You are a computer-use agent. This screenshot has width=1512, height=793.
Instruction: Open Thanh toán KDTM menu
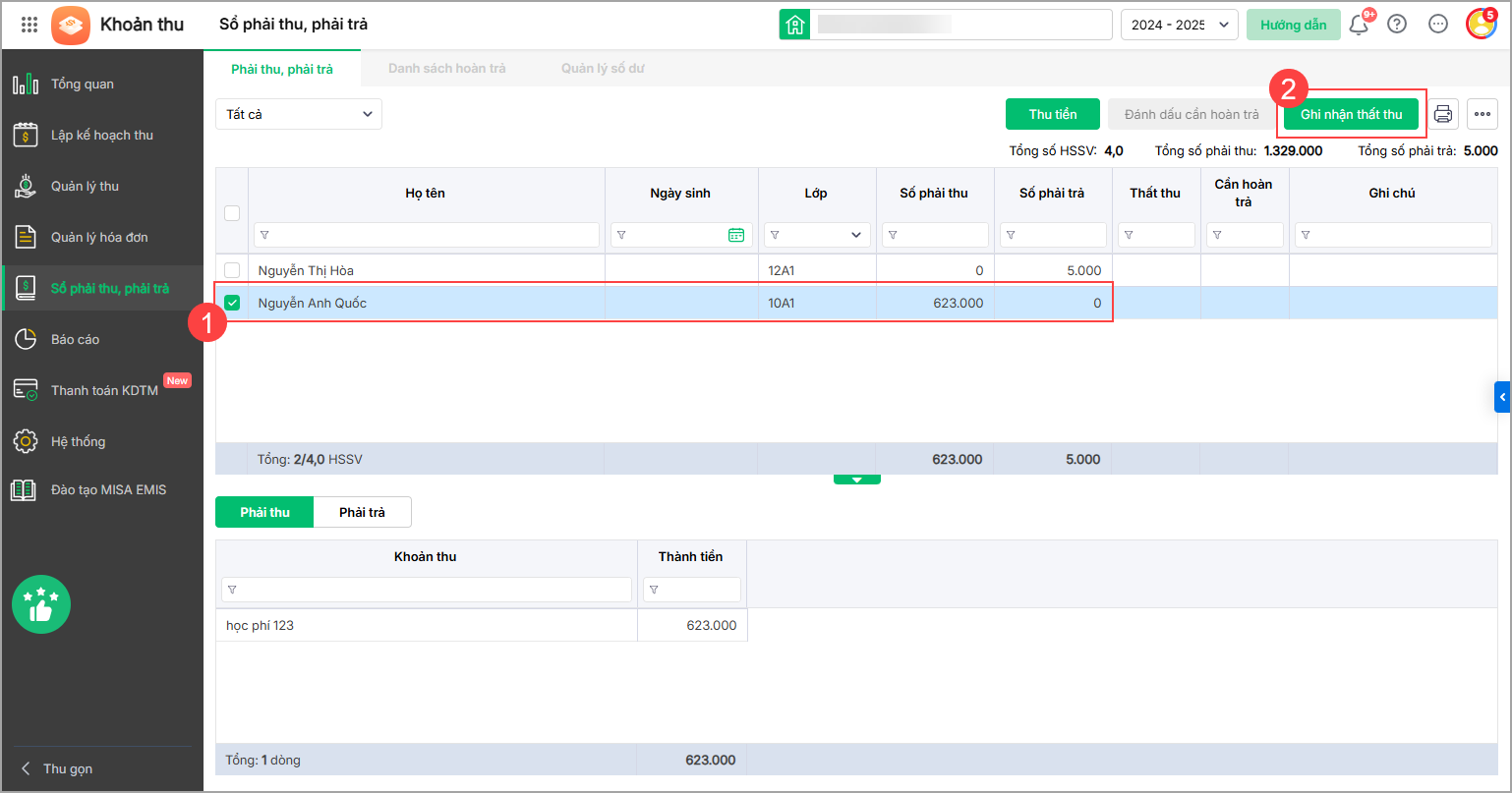pos(102,391)
